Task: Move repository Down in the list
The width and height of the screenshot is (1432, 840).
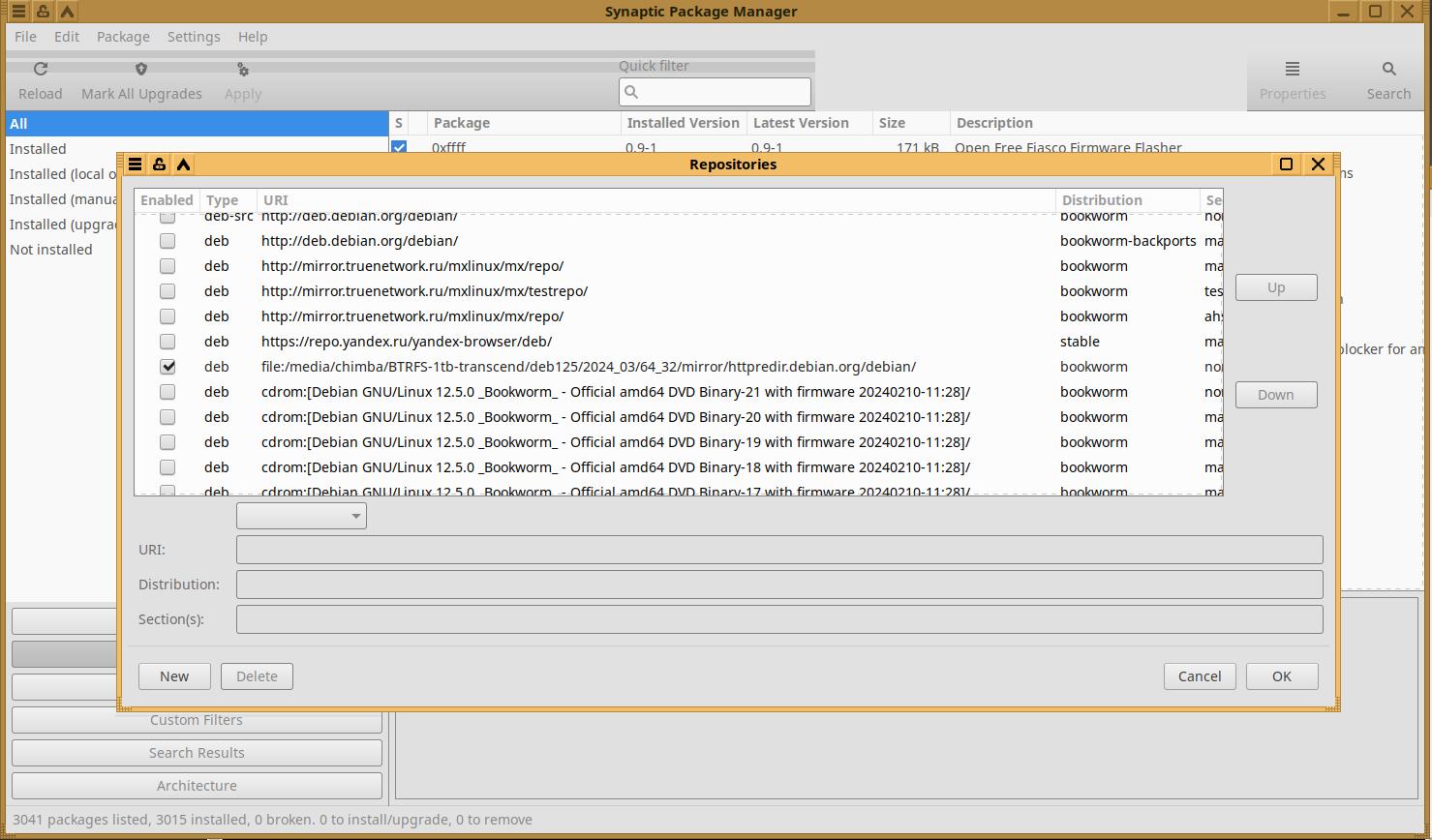Action: tap(1276, 395)
